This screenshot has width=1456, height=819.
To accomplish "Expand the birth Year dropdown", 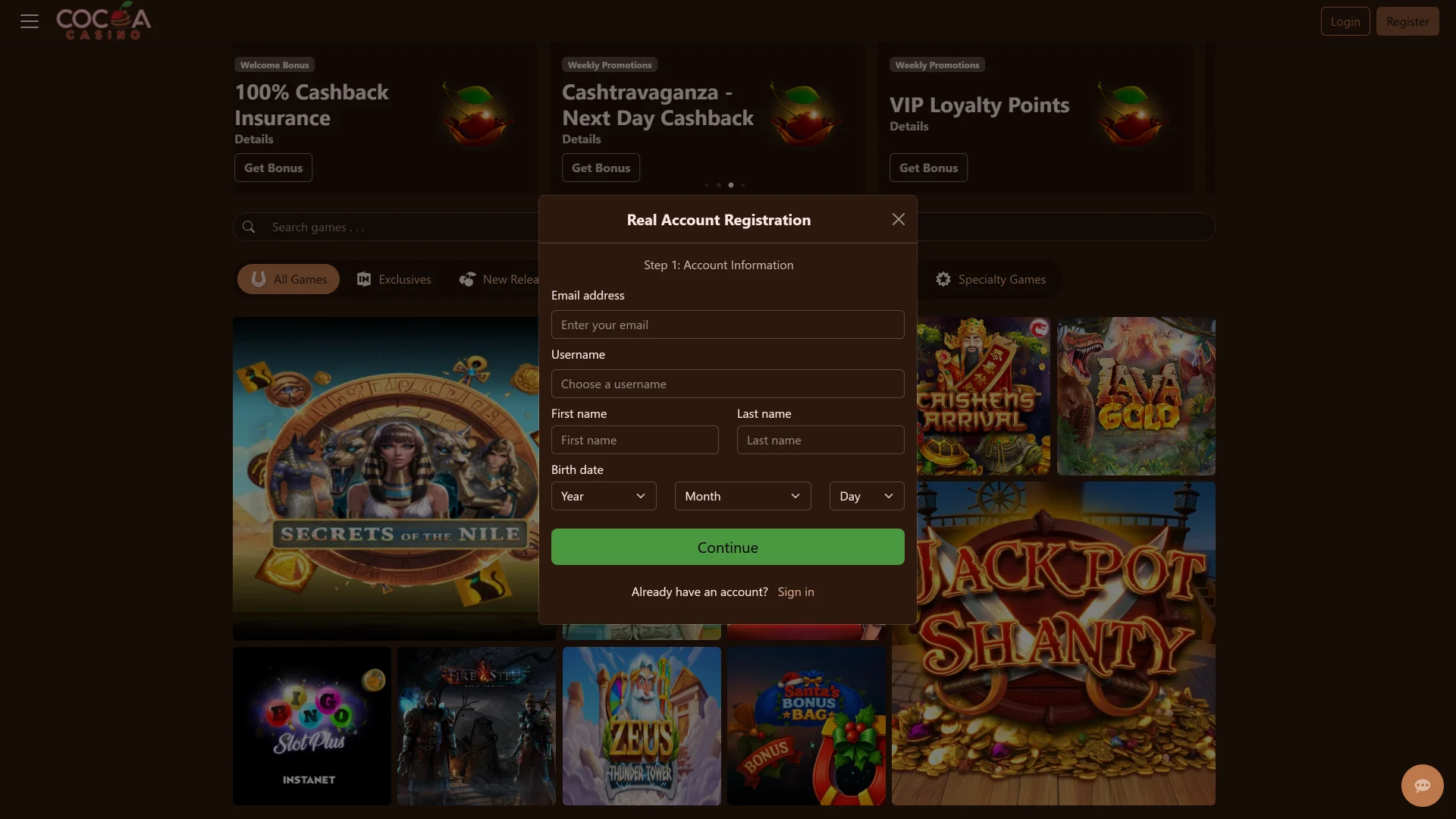I will 604,496.
